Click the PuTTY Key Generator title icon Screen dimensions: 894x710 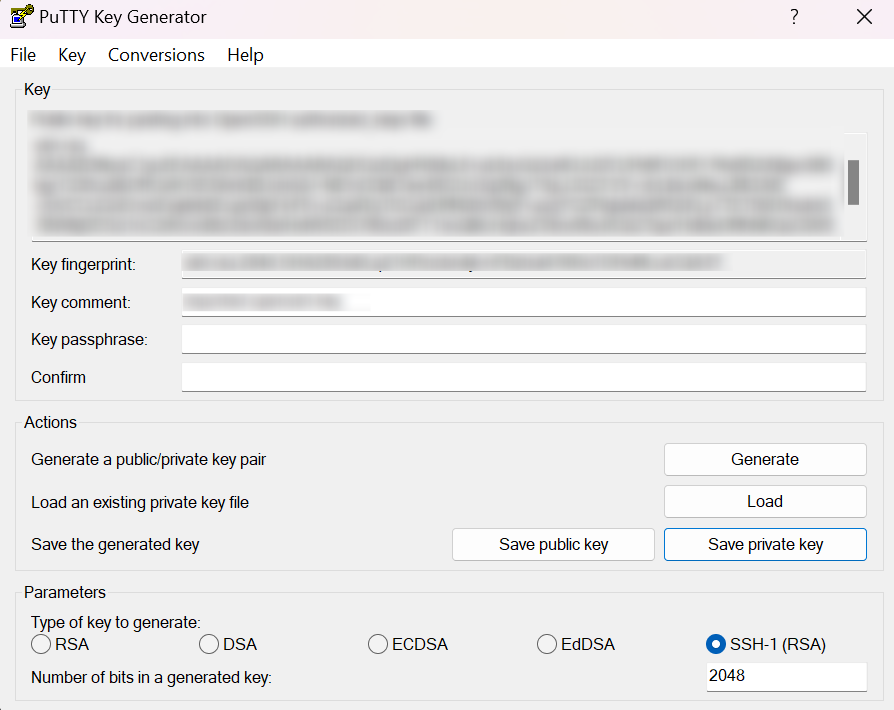click(x=22, y=17)
